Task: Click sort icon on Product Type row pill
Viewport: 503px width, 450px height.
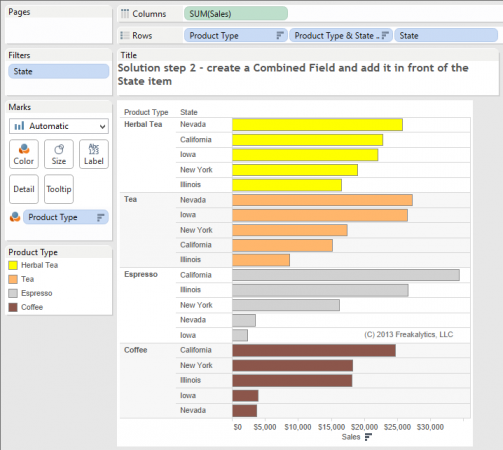Action: (x=280, y=35)
